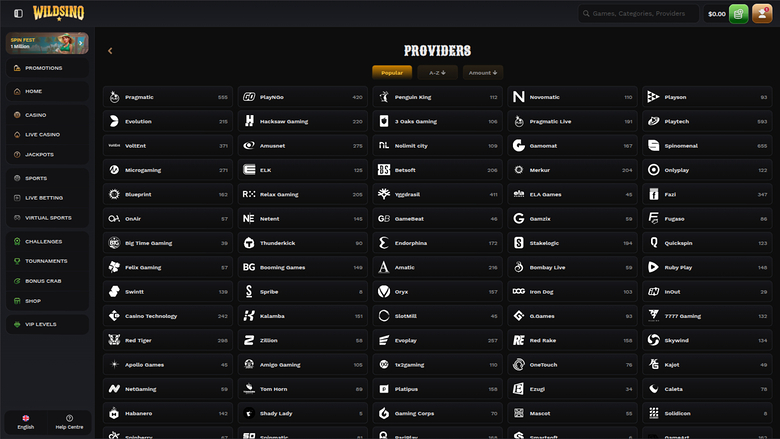This screenshot has height=439, width=780.
Task: Click the back arrow beside Providers
Action: point(110,50)
